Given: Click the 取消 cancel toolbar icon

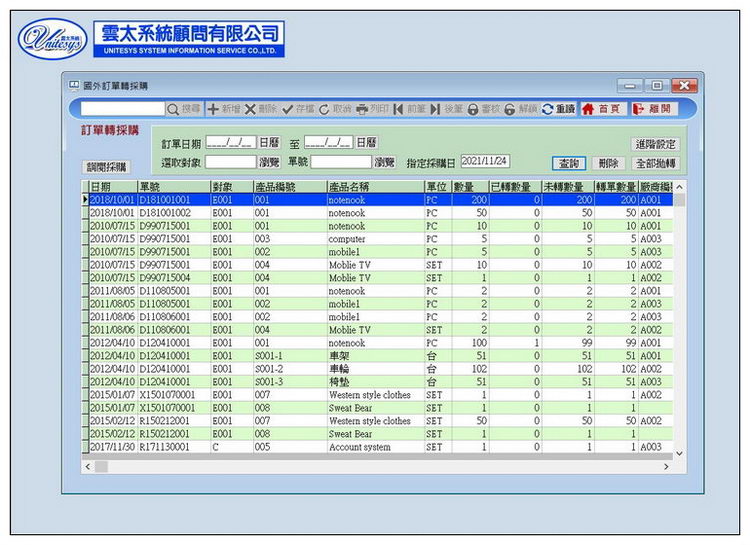Looking at the screenshot, I should [335, 108].
